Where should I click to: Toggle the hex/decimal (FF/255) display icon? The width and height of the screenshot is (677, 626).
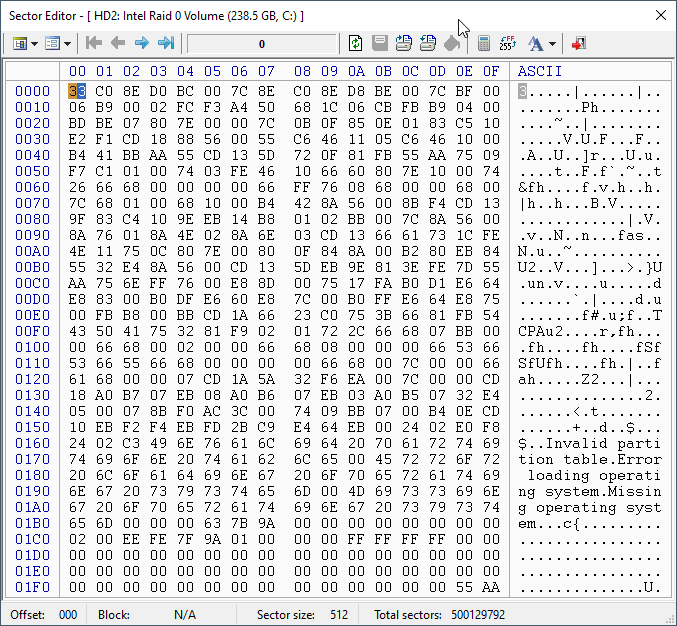[508, 43]
